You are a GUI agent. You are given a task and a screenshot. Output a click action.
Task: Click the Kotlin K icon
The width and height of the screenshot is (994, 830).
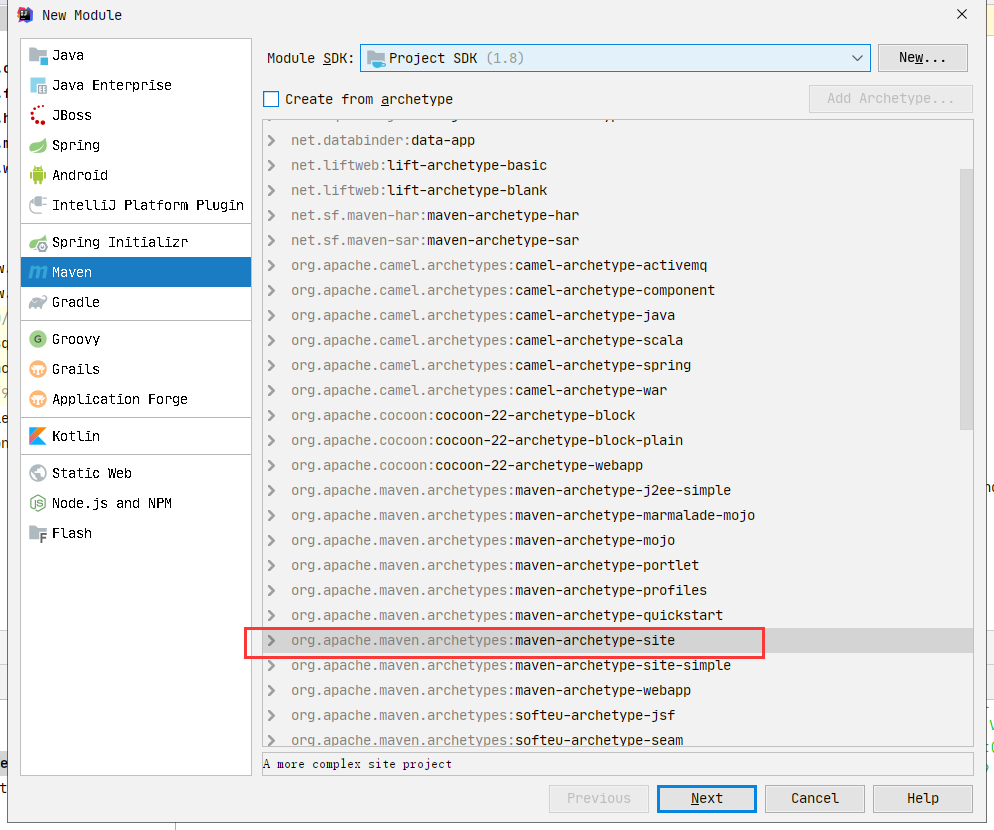pyautogui.click(x=38, y=436)
